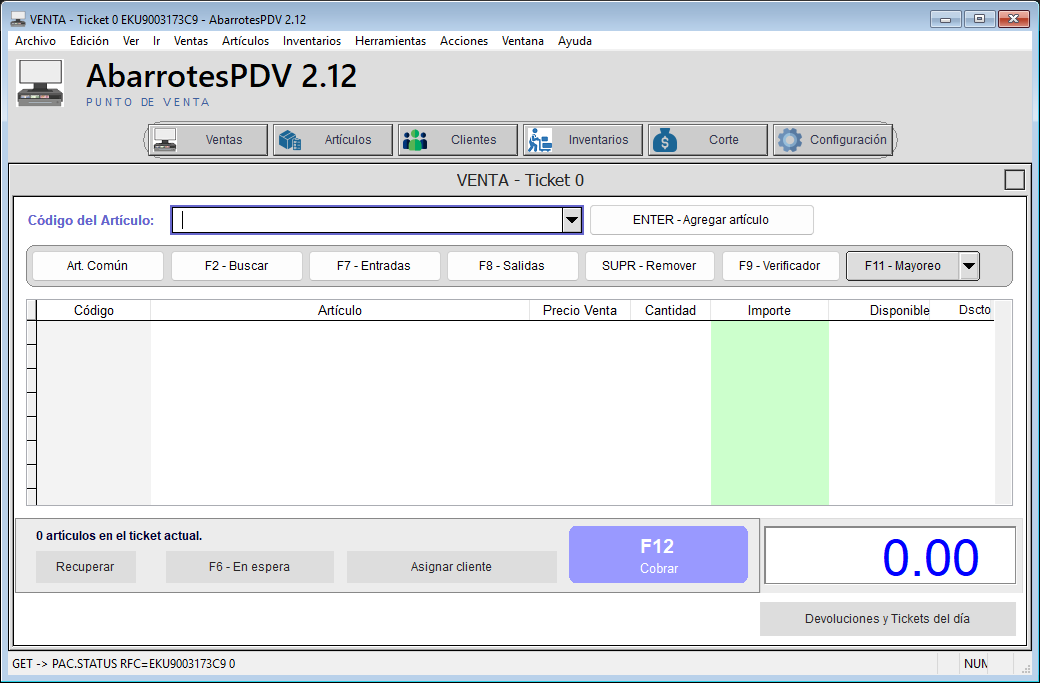Click the Dscto column header
1040x683 pixels.
(x=962, y=310)
